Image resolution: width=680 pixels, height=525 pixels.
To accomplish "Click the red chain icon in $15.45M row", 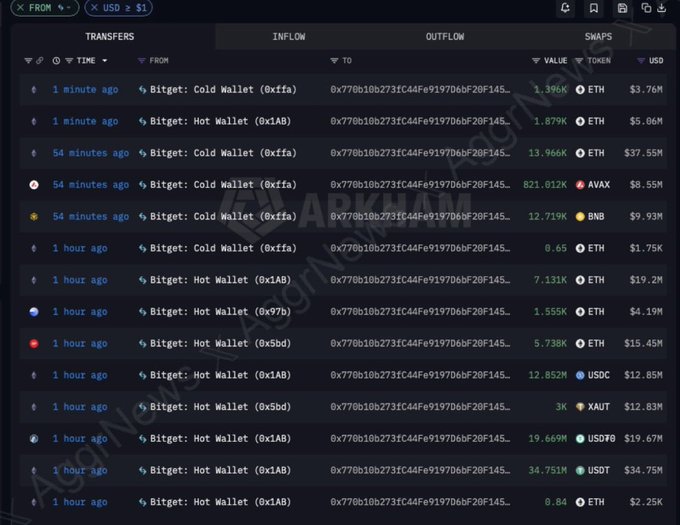I will (x=34, y=344).
